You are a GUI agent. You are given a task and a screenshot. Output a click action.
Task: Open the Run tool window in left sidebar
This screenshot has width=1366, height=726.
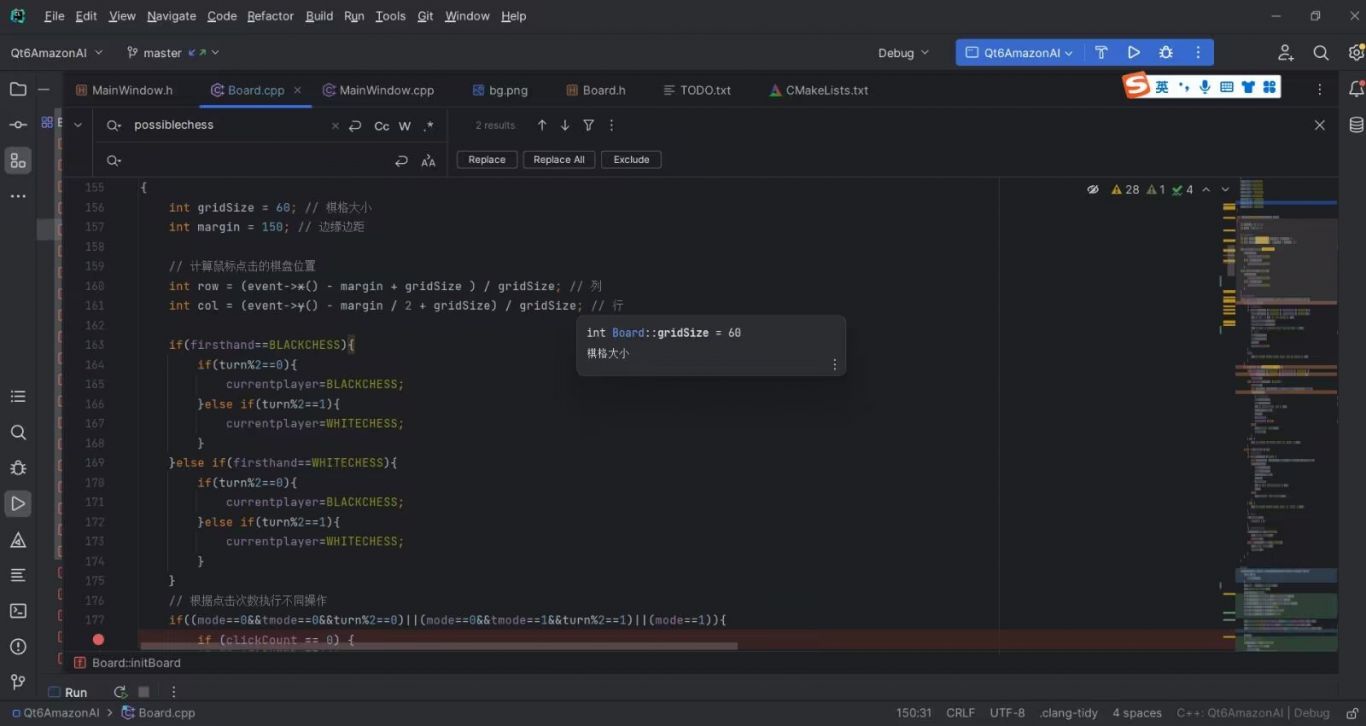(x=18, y=504)
